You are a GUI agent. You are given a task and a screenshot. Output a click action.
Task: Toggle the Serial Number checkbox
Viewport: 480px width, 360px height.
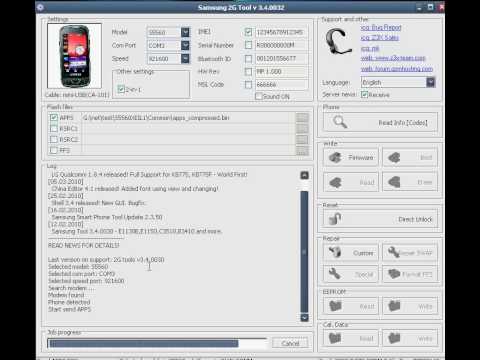[248, 45]
